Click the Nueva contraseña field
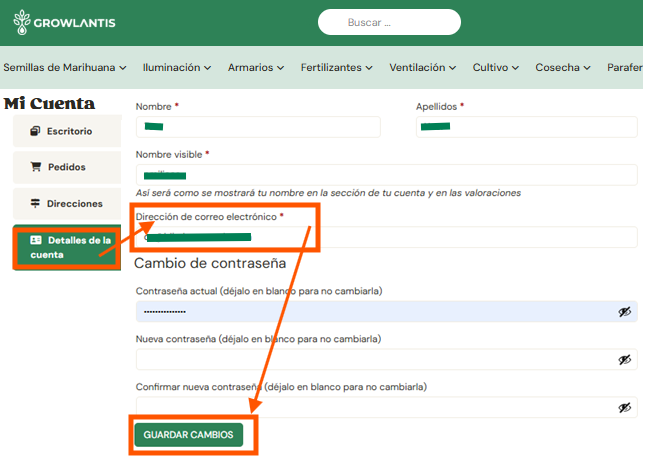The width and height of the screenshot is (645, 457). click(x=387, y=360)
